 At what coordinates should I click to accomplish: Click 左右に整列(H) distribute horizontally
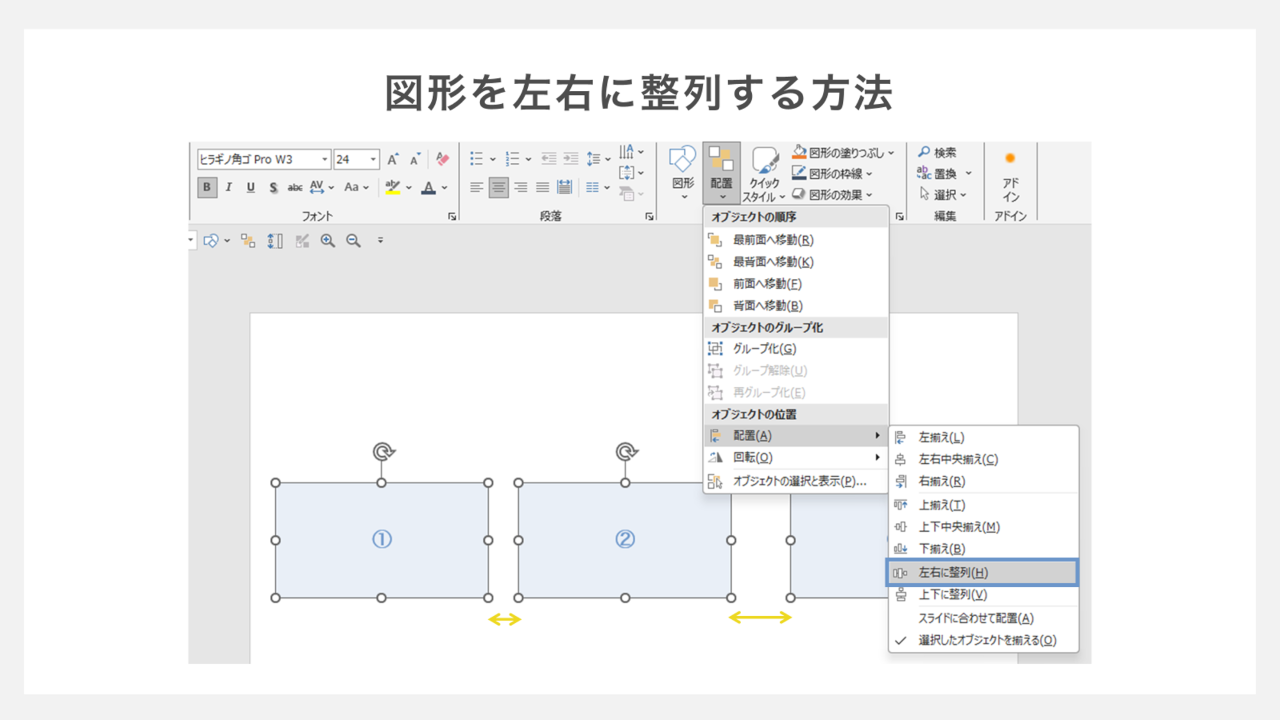[983, 573]
